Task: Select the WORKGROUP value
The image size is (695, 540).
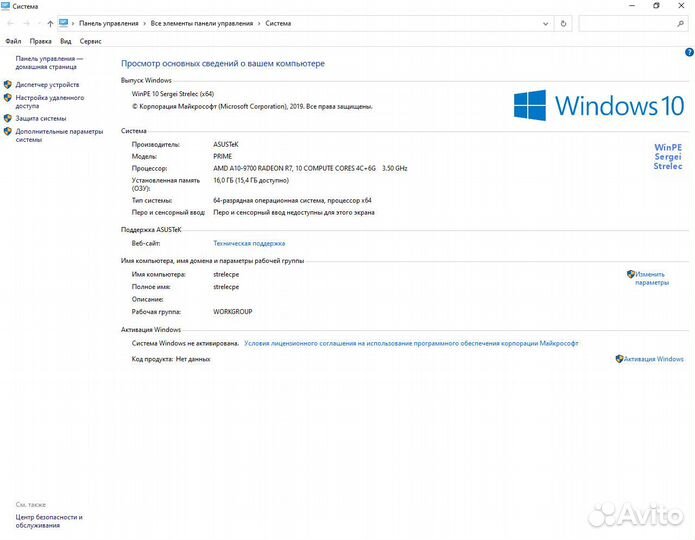Action: click(x=233, y=312)
